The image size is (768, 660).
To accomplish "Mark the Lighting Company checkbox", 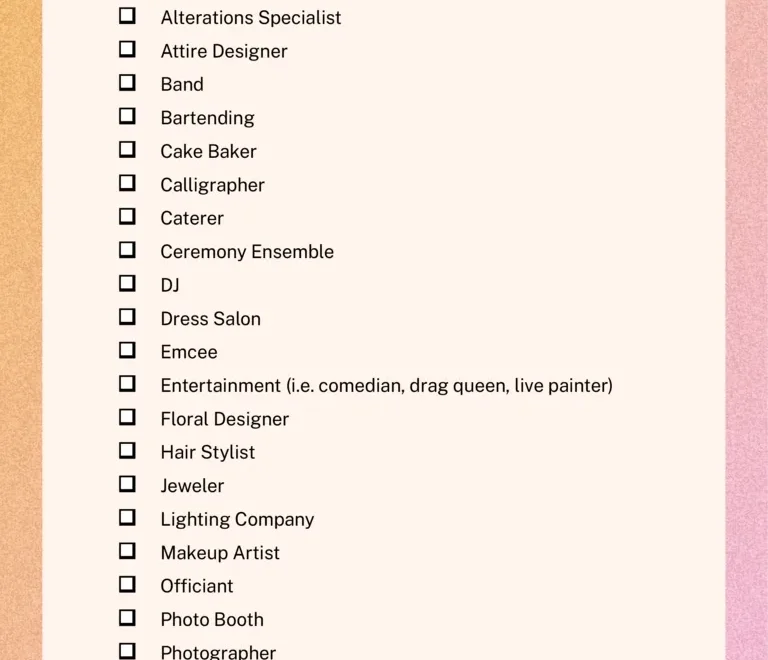I will pos(127,517).
